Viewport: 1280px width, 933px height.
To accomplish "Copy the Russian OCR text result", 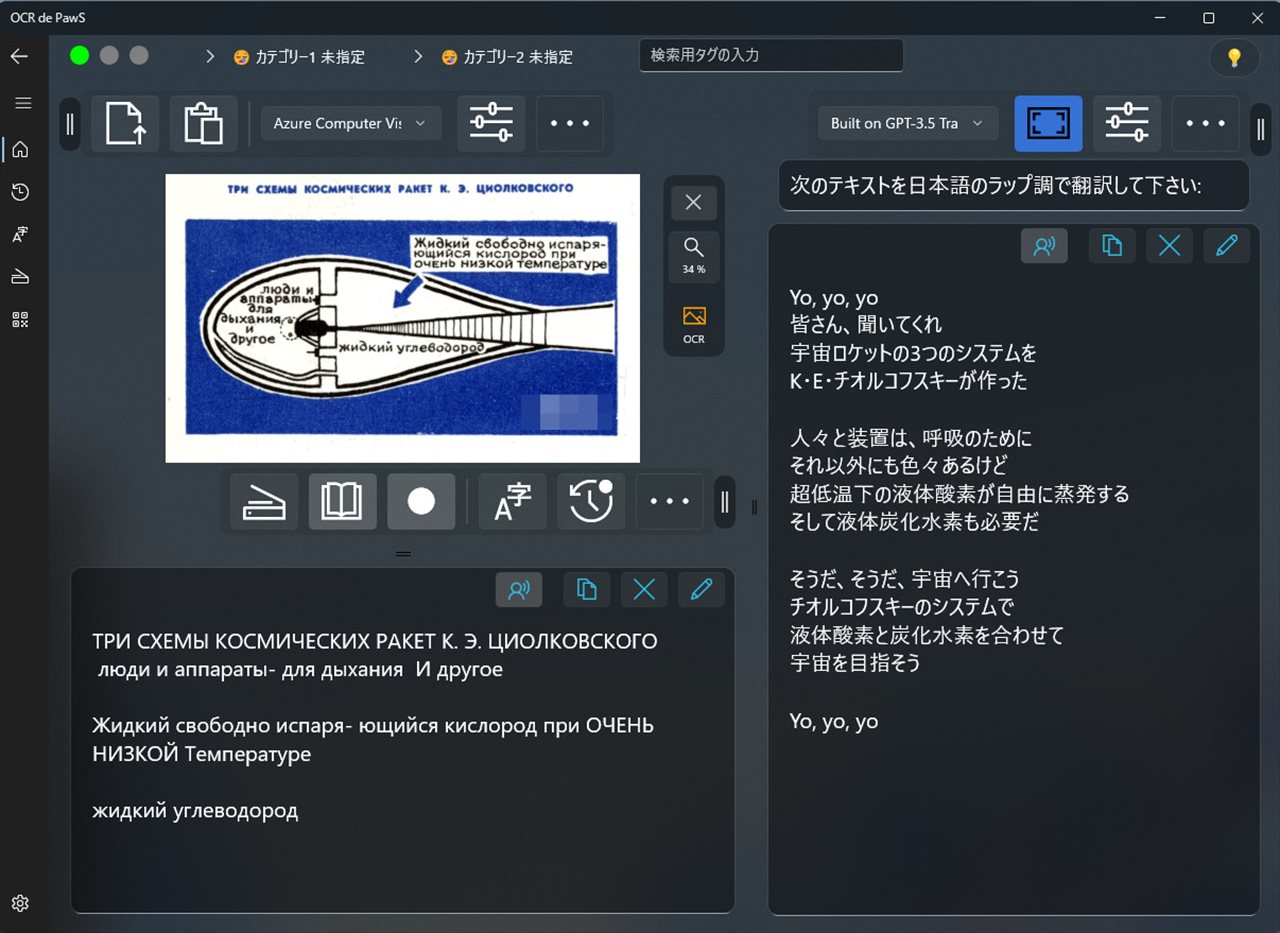I will (586, 590).
